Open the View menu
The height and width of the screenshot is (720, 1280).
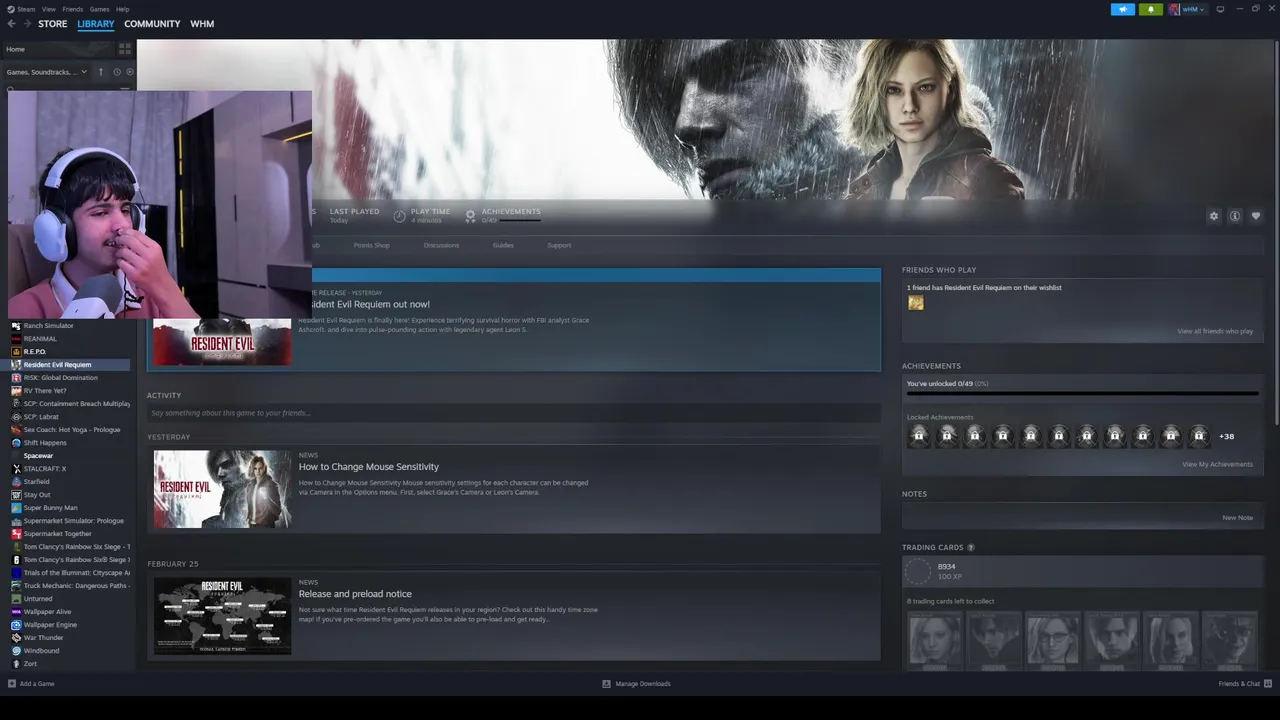[x=49, y=9]
